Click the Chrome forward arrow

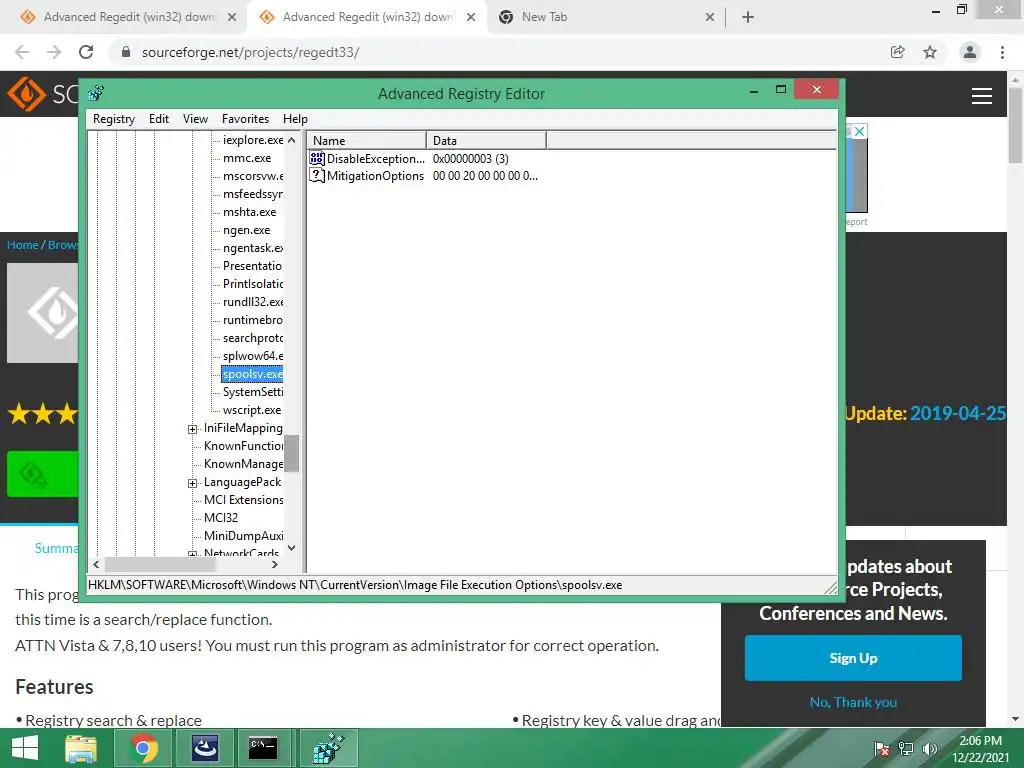coord(54,52)
